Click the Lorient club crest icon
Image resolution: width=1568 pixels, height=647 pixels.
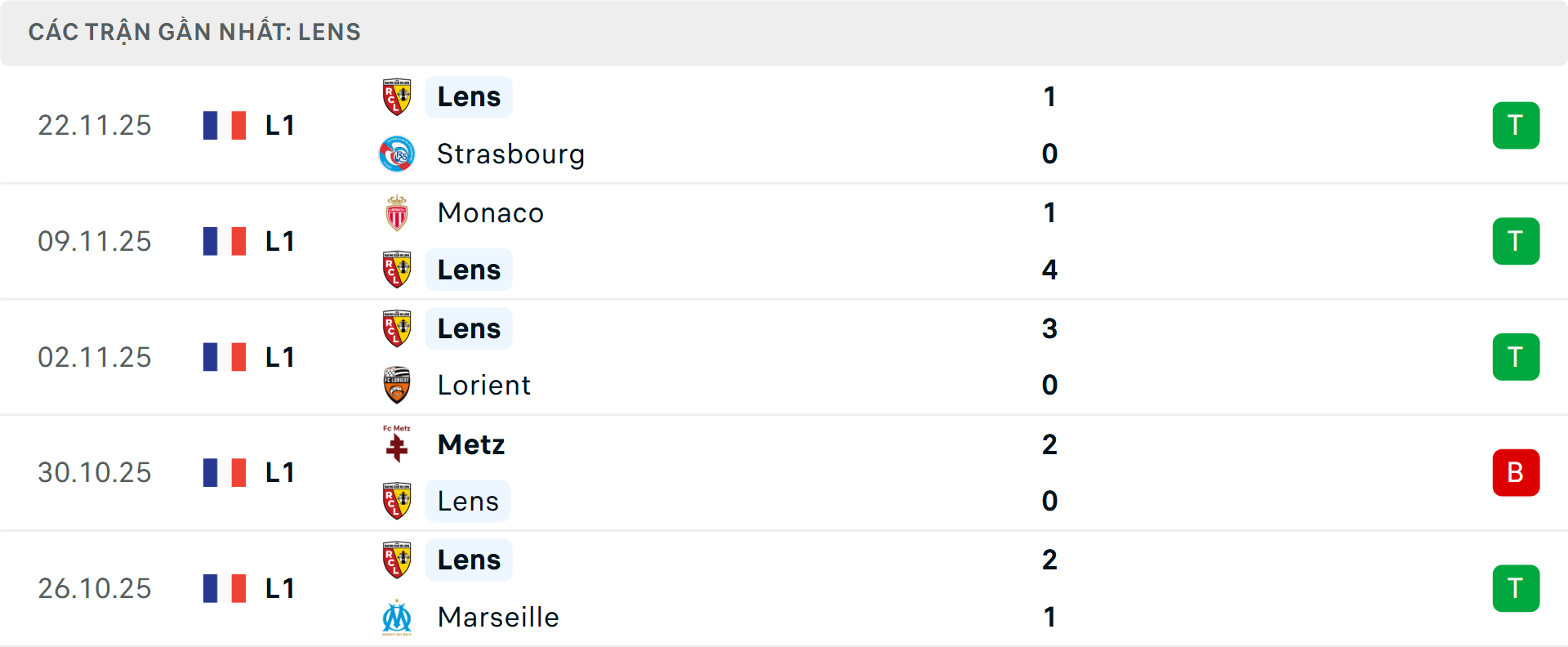tap(397, 385)
